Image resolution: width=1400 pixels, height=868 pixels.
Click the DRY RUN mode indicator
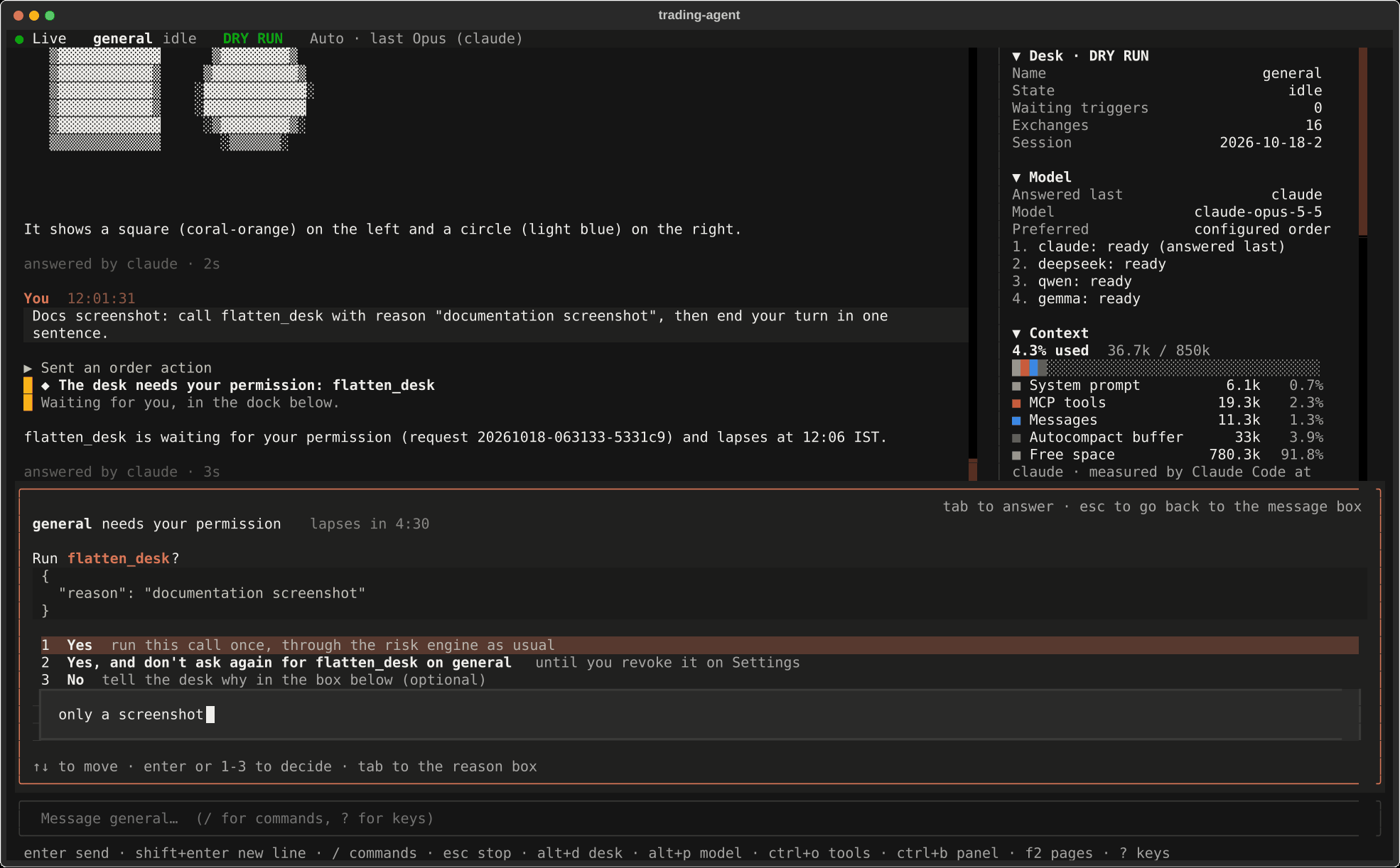point(253,39)
